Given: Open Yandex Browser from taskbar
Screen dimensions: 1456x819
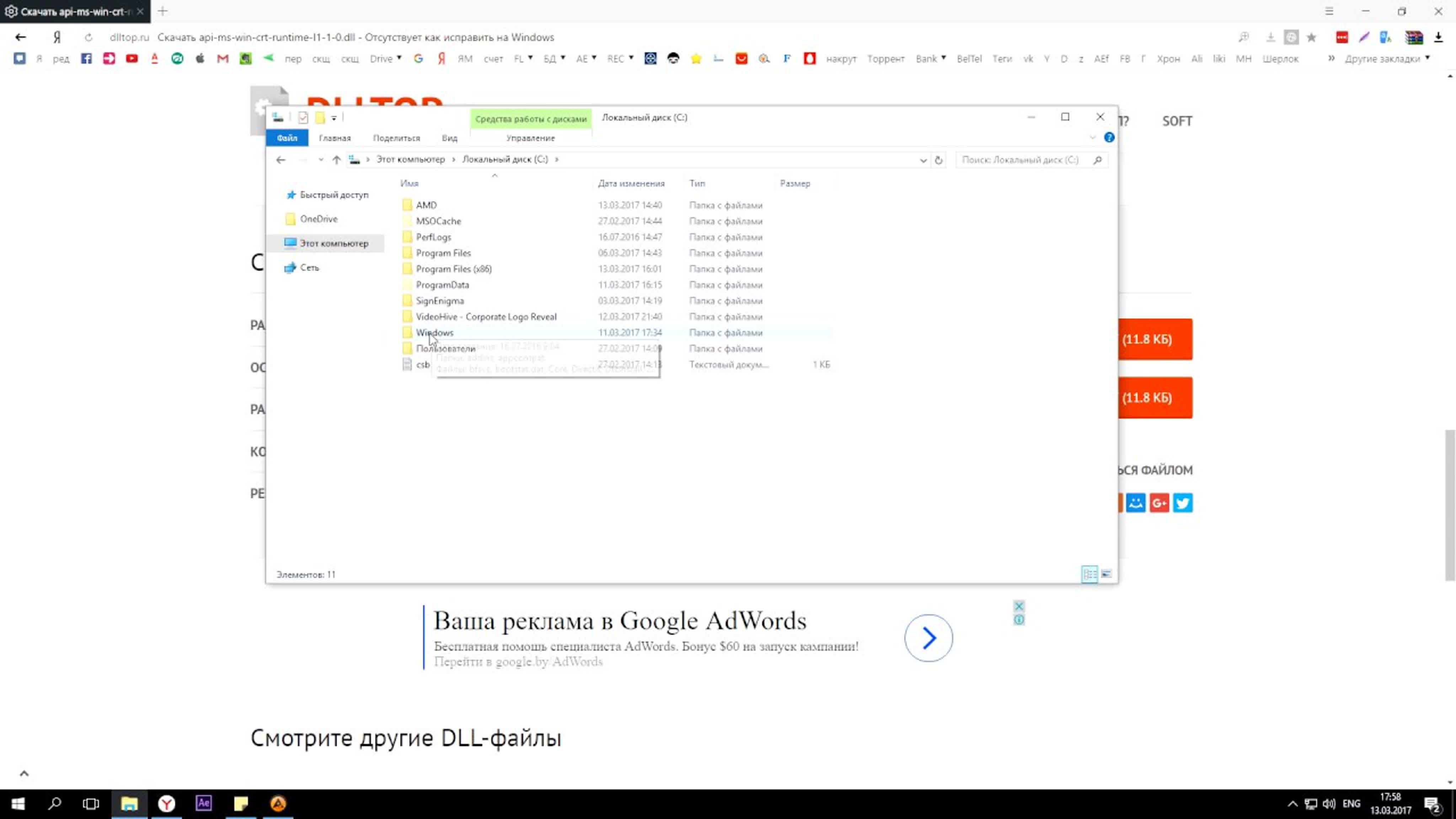Looking at the screenshot, I should coord(167,803).
